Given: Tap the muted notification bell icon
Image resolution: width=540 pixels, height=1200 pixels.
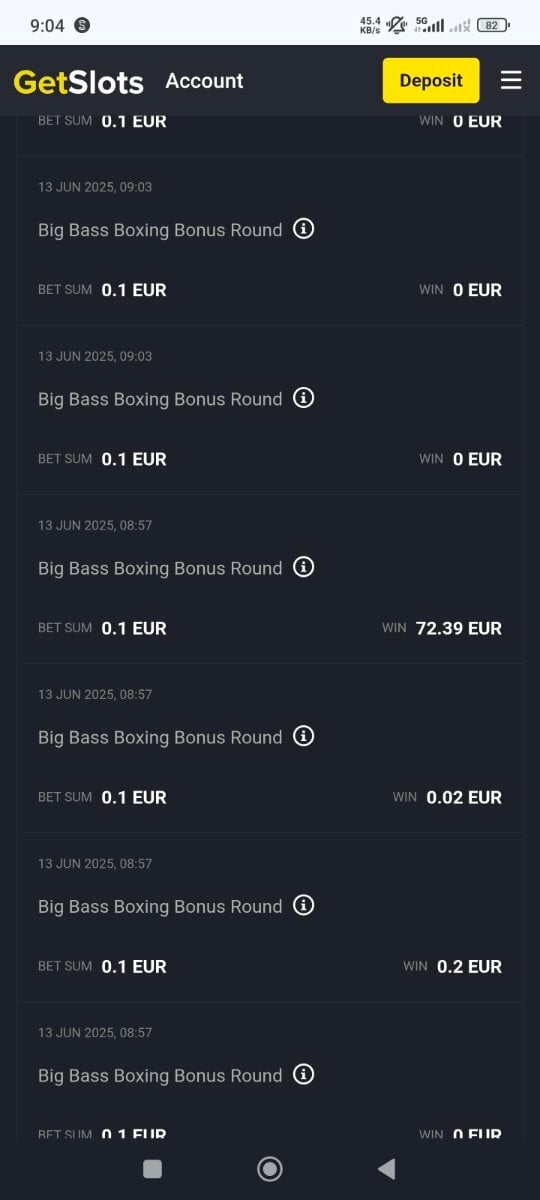Looking at the screenshot, I should (397, 25).
